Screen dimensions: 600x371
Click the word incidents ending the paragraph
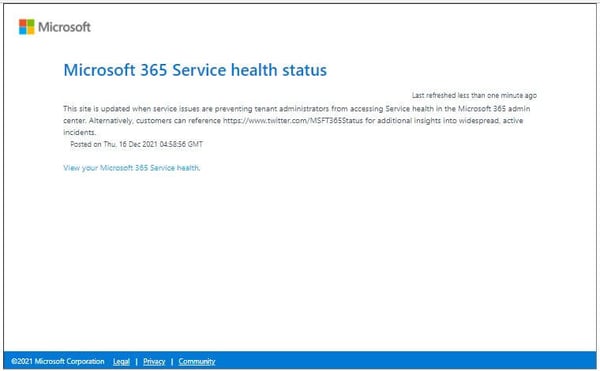pyautogui.click(x=80, y=132)
